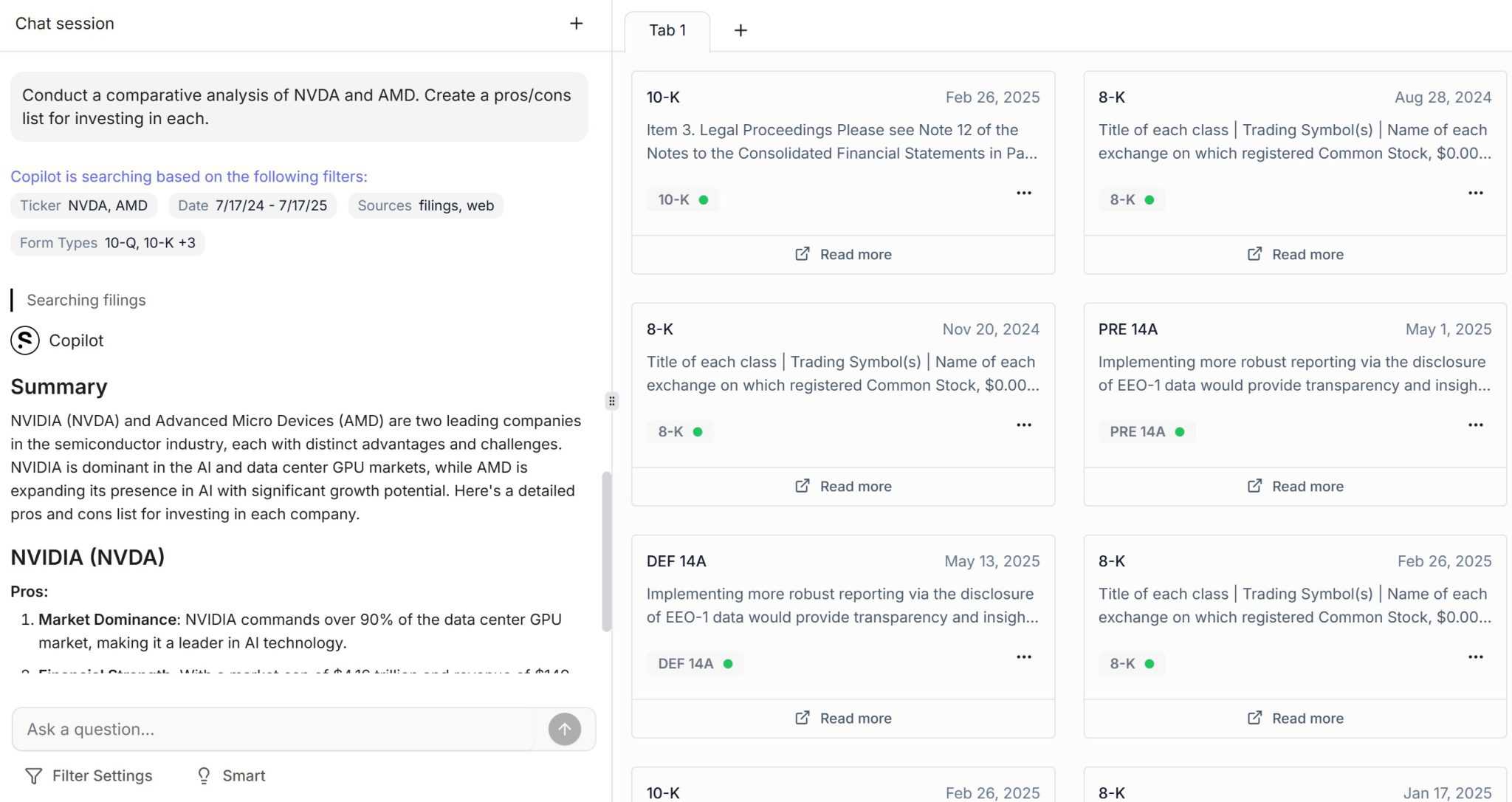Click Read more on the Feb 26 10-K filing
The height and width of the screenshot is (802, 1512).
843,254
